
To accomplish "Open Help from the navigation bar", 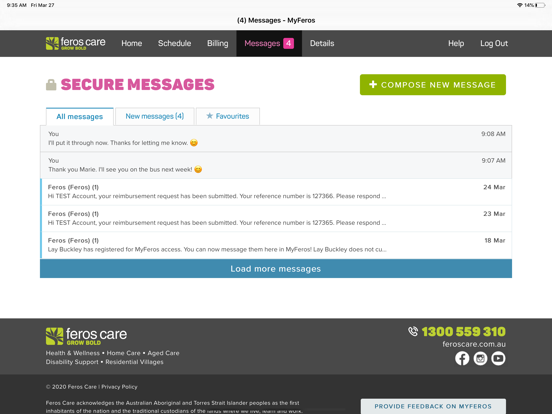I will coord(456,43).
